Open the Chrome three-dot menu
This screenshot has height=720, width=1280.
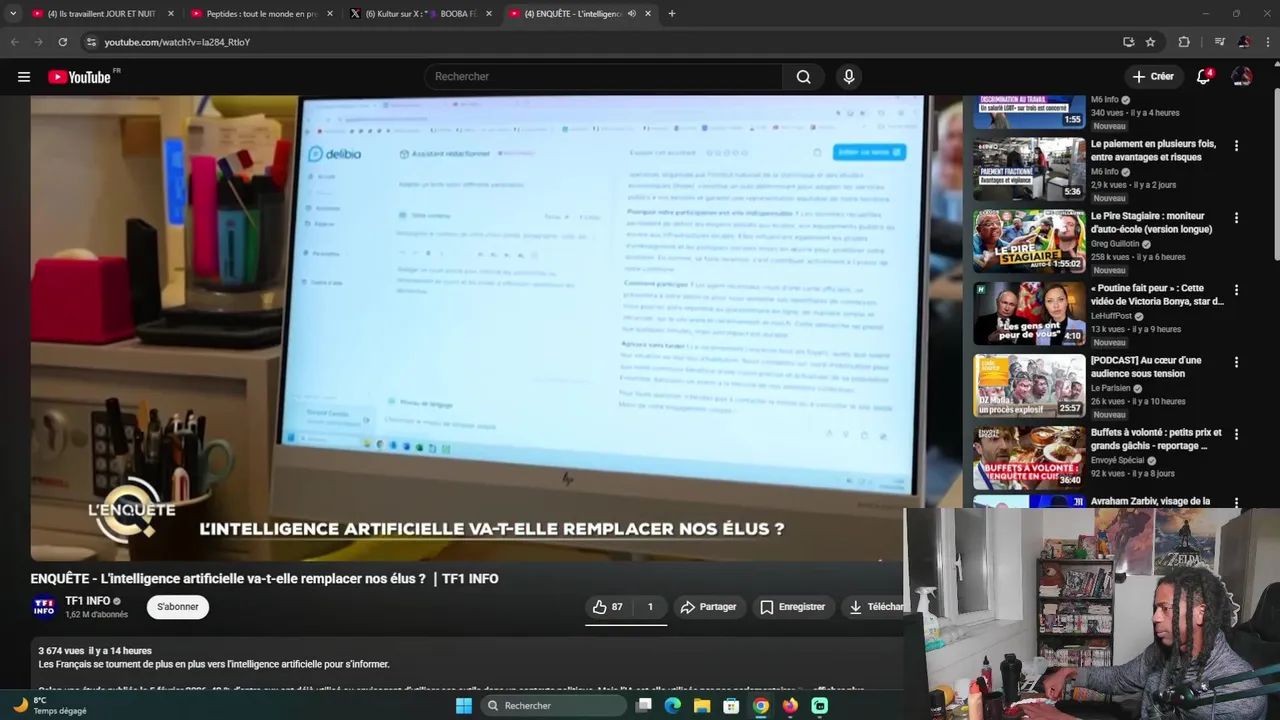click(1268, 42)
